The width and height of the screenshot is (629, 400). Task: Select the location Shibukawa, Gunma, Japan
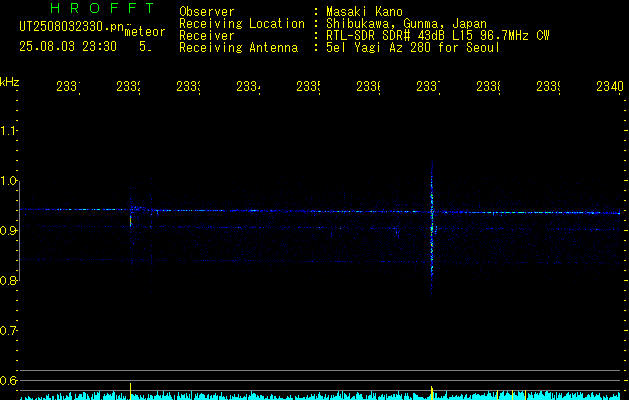(x=406, y=24)
